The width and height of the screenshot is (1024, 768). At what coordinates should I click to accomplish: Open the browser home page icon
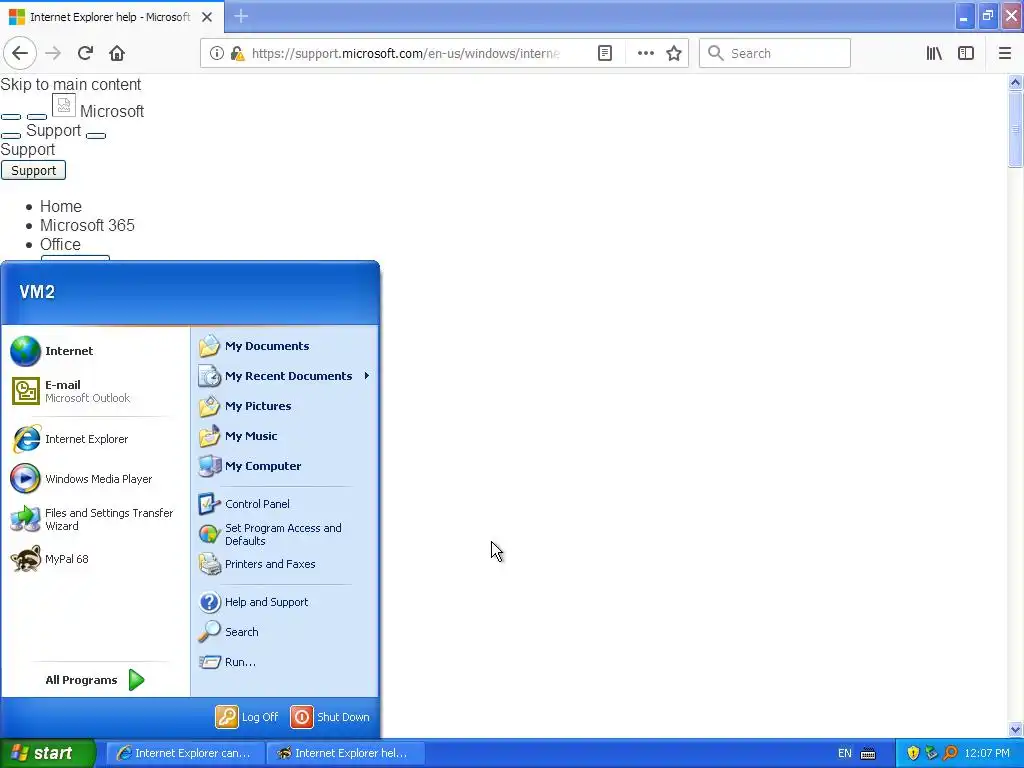coord(117,53)
